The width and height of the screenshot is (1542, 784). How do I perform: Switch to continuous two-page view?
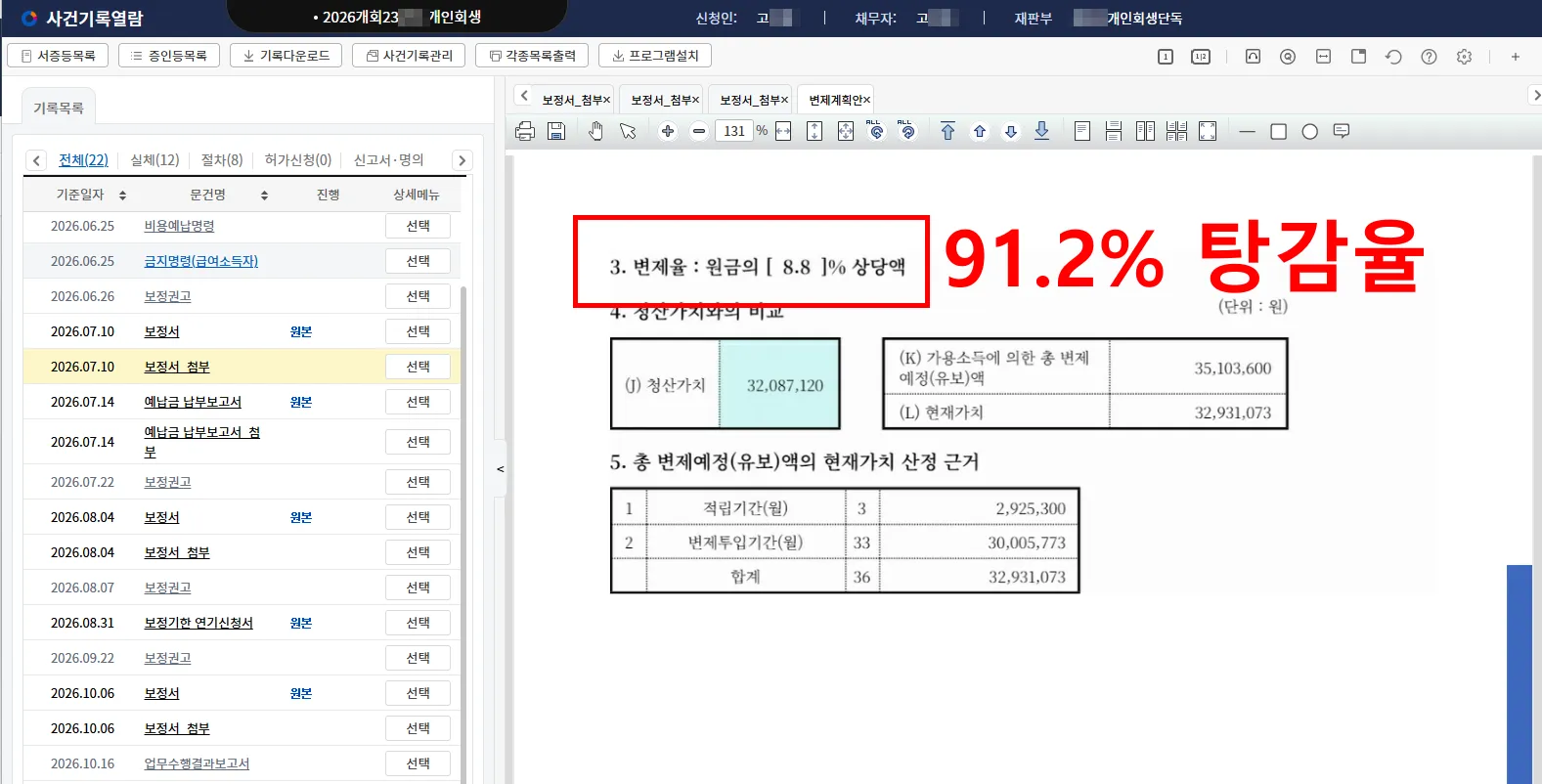click(1176, 131)
